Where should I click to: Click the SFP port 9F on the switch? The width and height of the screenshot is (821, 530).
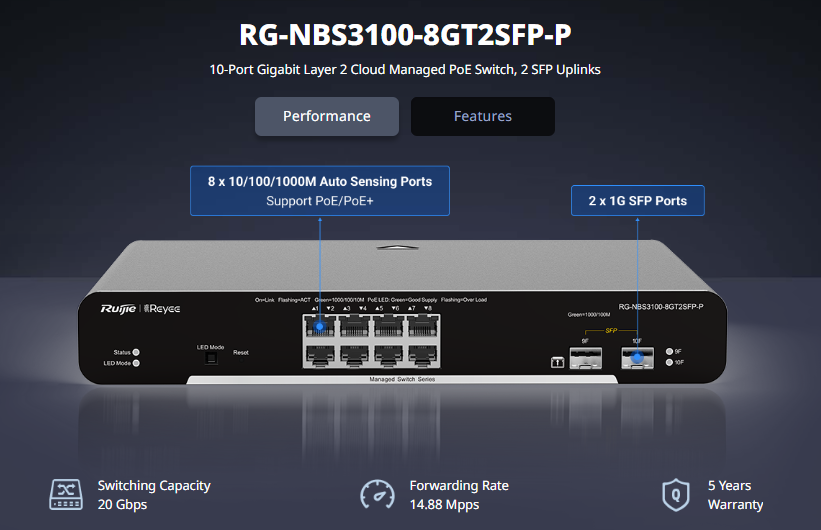click(585, 358)
